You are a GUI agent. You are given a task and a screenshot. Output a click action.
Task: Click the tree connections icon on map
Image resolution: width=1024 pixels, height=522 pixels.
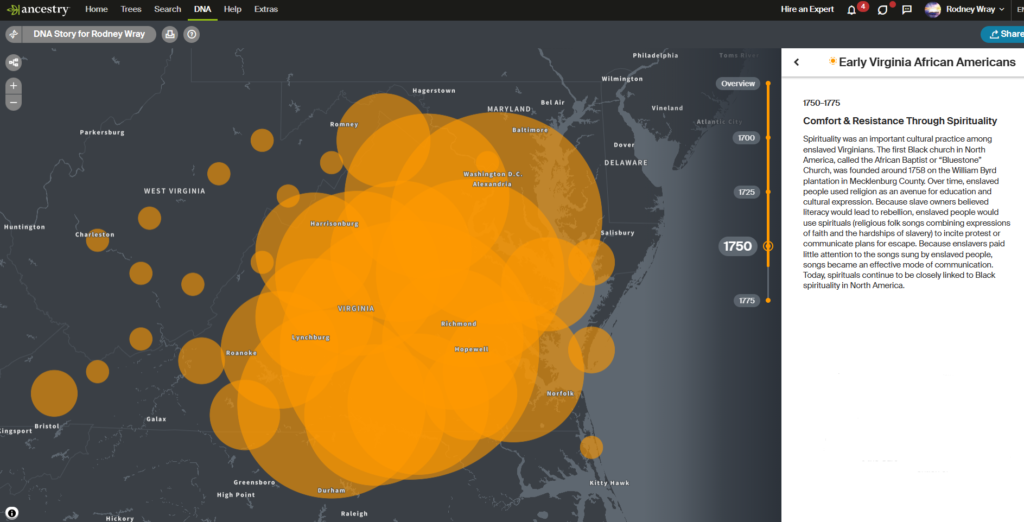pos(14,62)
